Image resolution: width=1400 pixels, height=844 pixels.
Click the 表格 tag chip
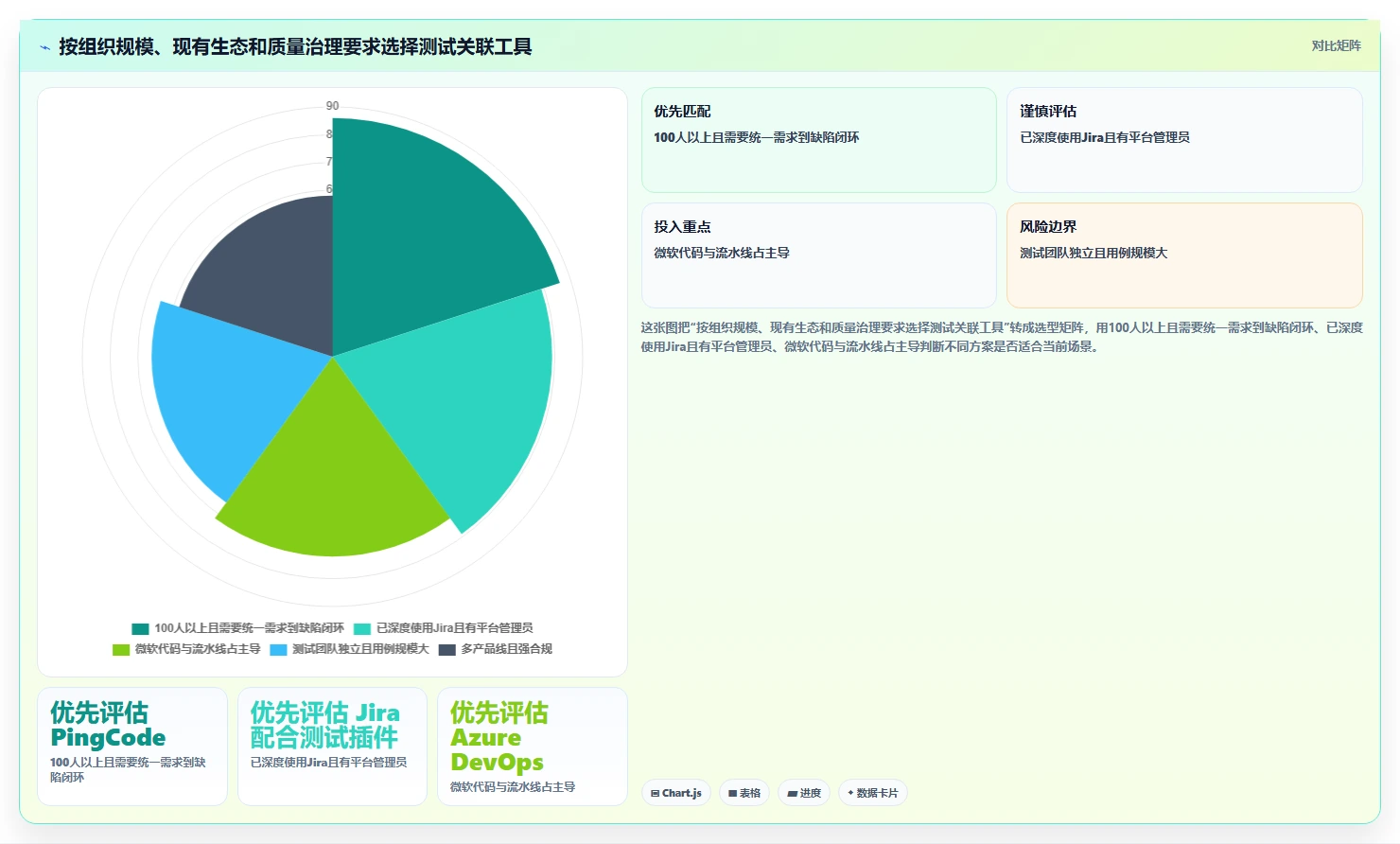pos(744,793)
